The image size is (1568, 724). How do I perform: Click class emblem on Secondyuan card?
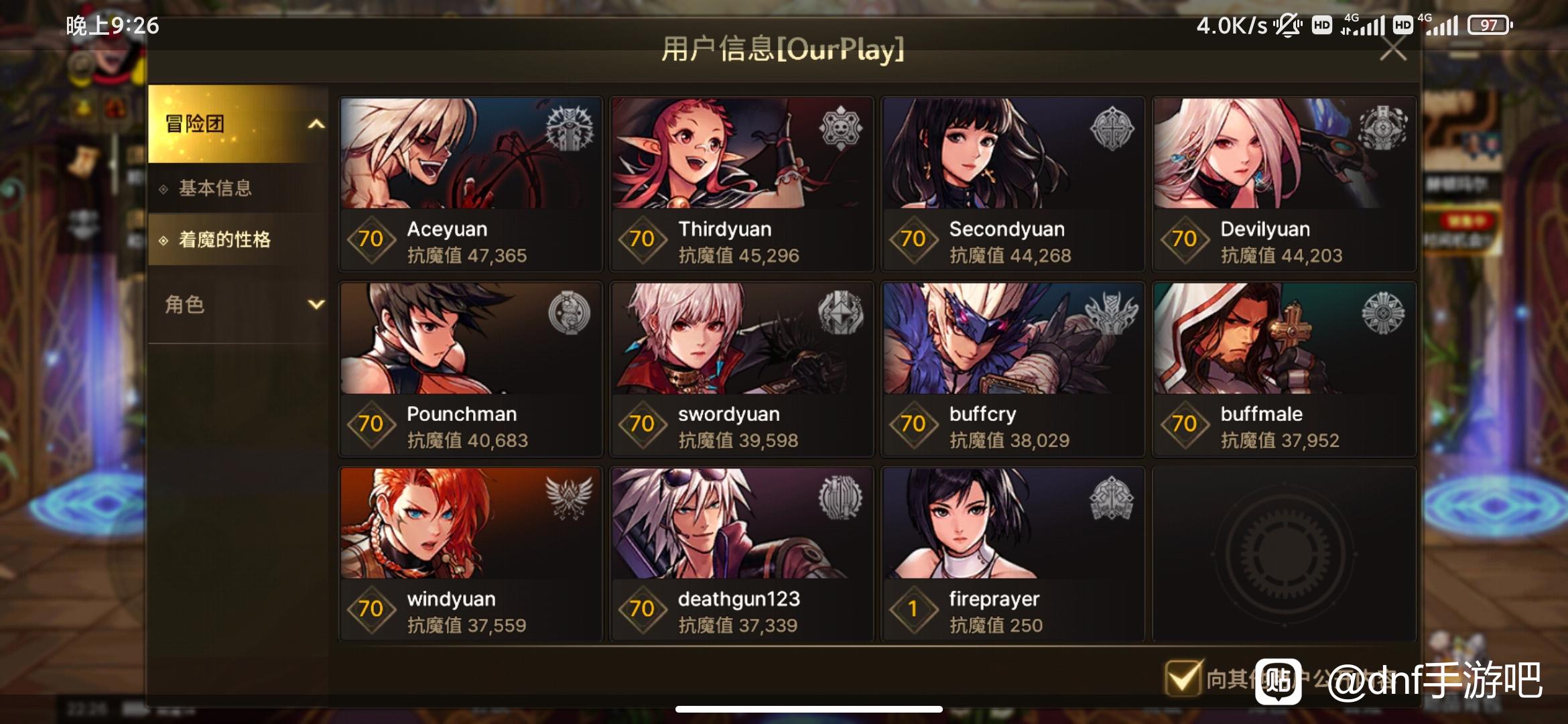(1112, 128)
